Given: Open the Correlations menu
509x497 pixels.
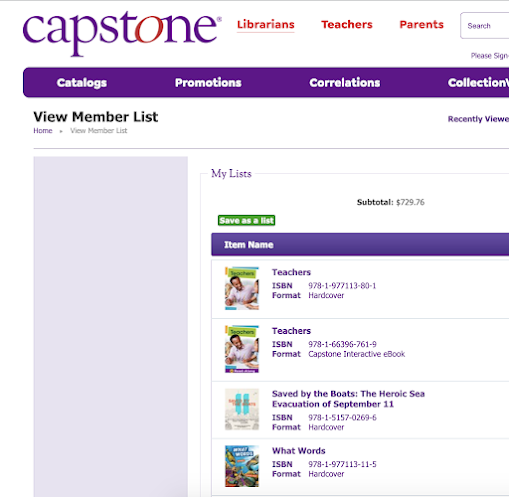Looking at the screenshot, I should [x=345, y=83].
